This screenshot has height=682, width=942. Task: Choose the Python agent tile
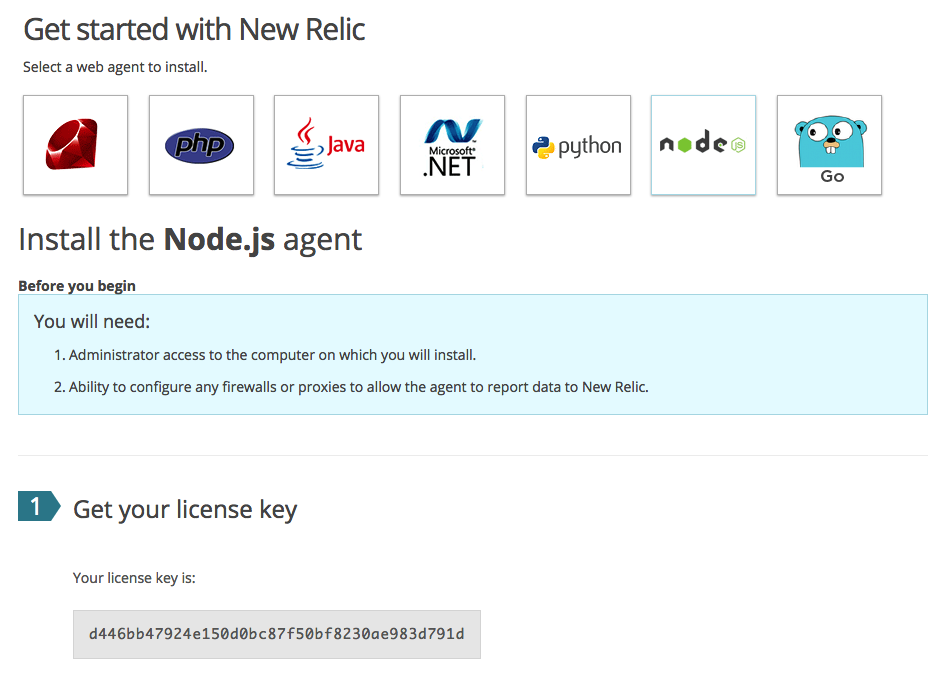[x=578, y=145]
